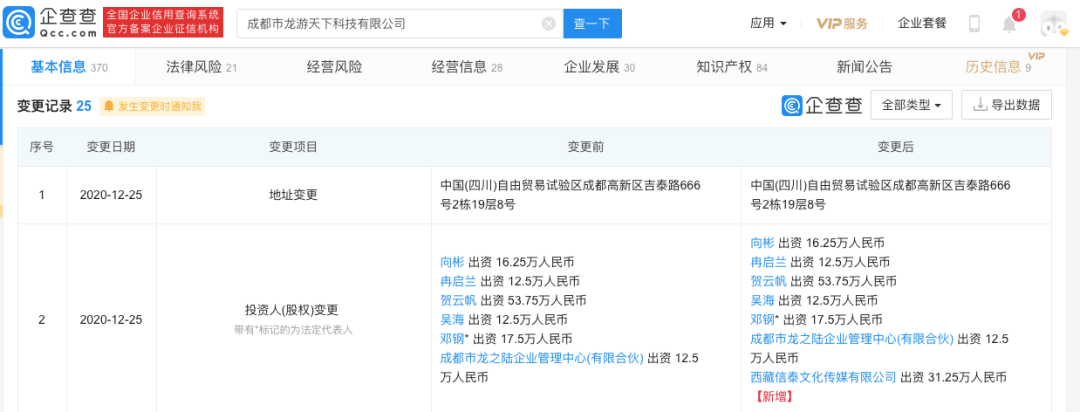The width and height of the screenshot is (1080, 412).
Task: Click the 地址变更 cell
Action: [x=293, y=195]
